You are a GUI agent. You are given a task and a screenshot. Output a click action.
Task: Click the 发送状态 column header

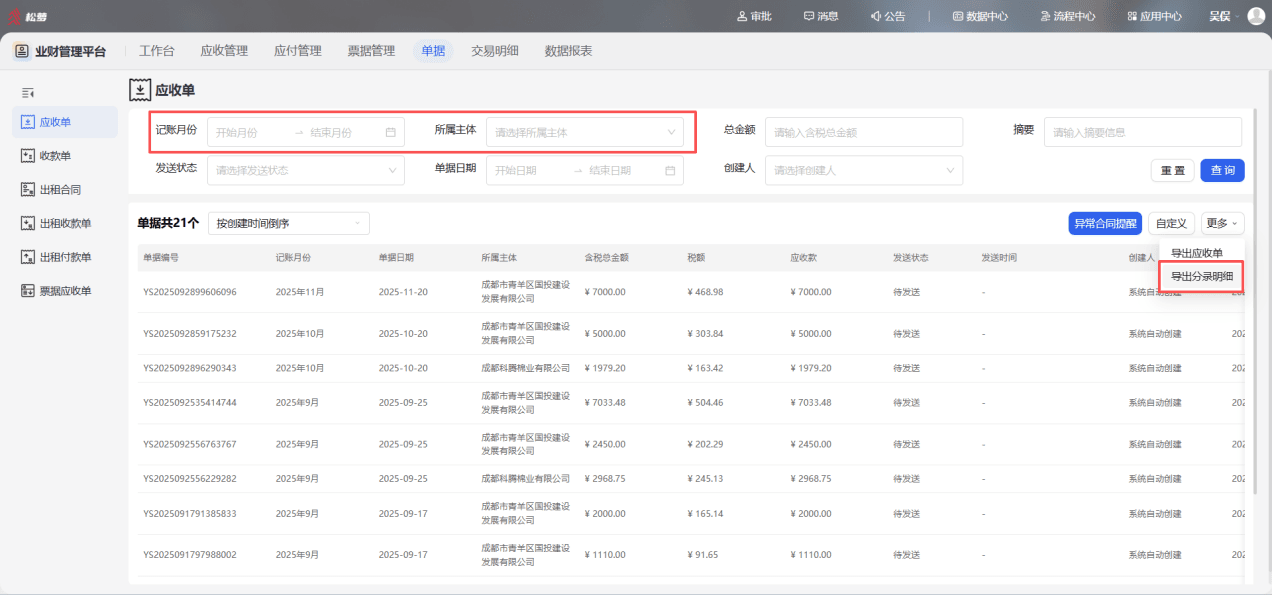911,258
